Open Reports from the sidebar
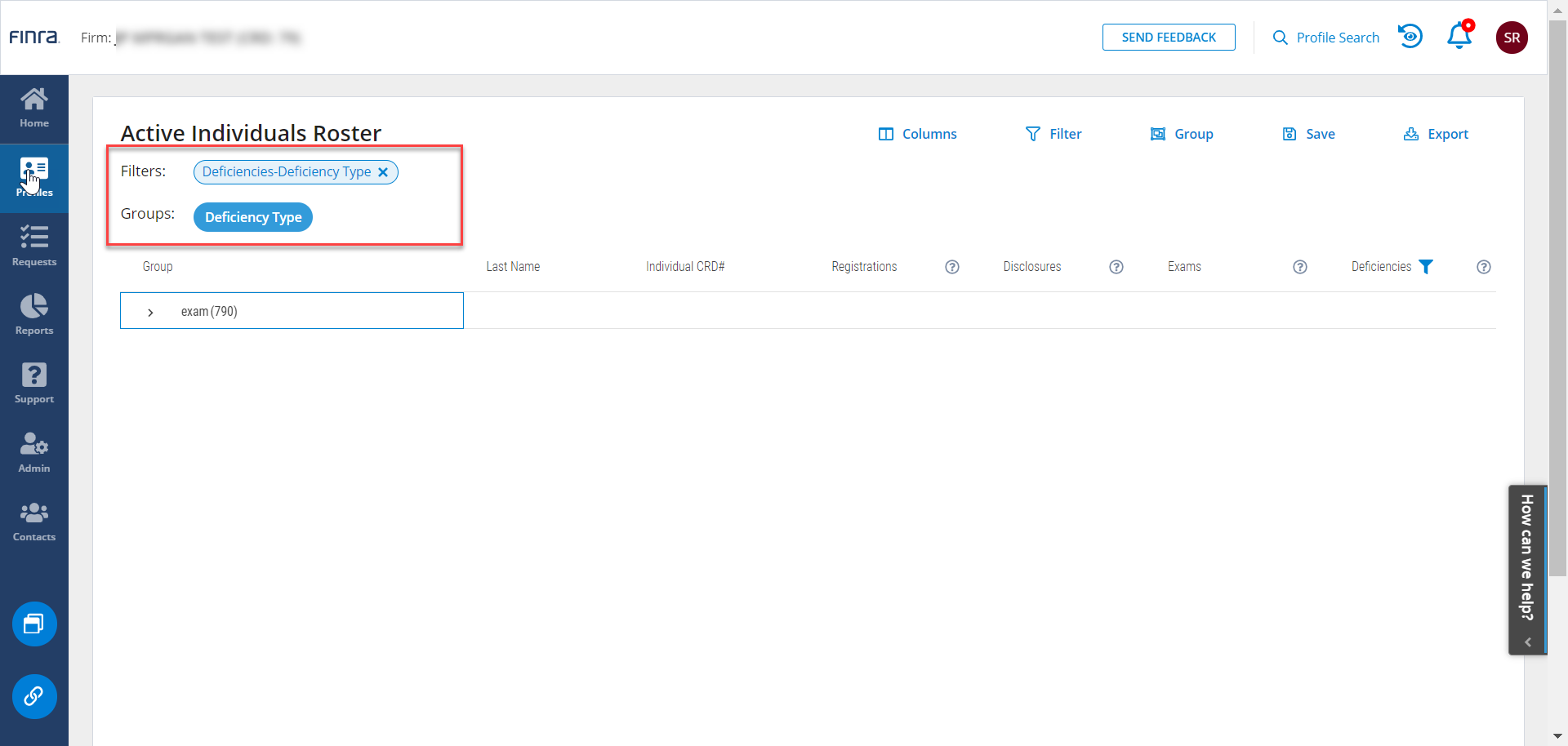The image size is (1568, 746). coord(34,315)
